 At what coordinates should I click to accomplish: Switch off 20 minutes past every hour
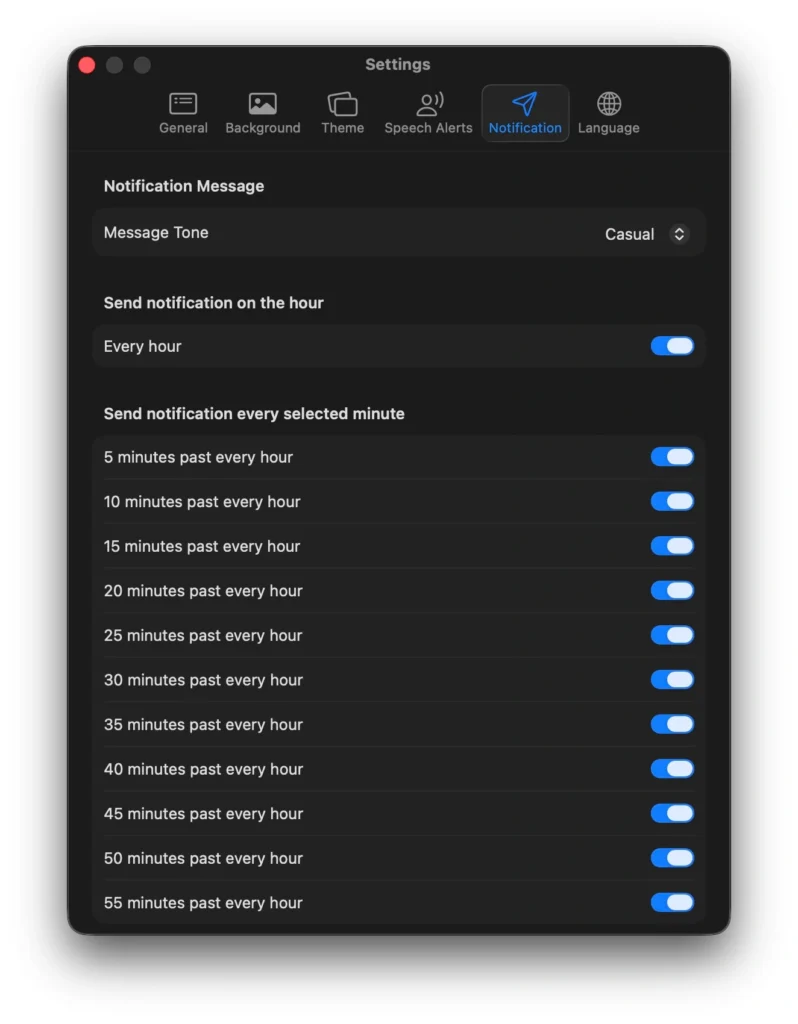click(x=672, y=591)
